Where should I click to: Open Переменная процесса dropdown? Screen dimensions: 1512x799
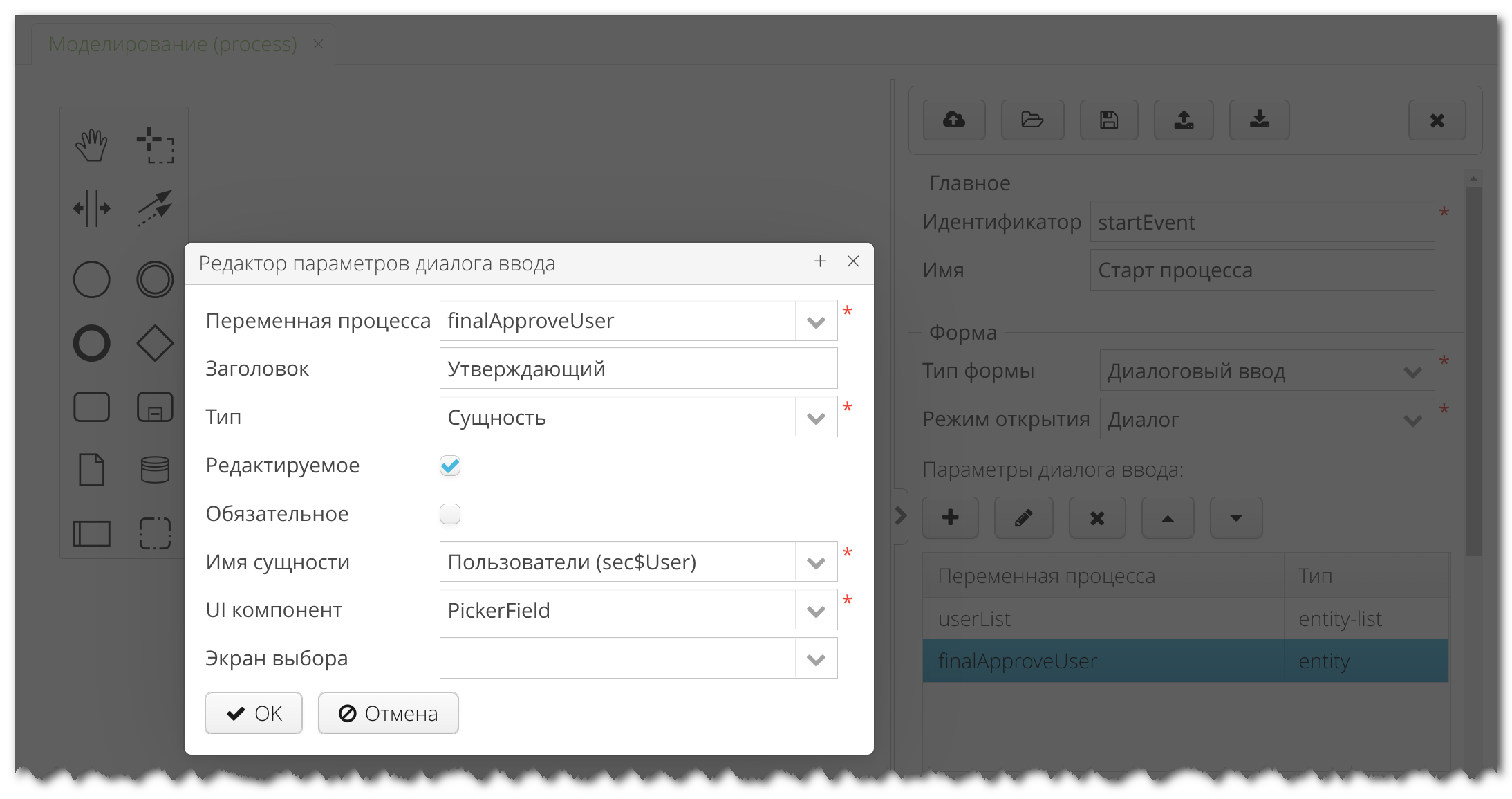click(816, 322)
